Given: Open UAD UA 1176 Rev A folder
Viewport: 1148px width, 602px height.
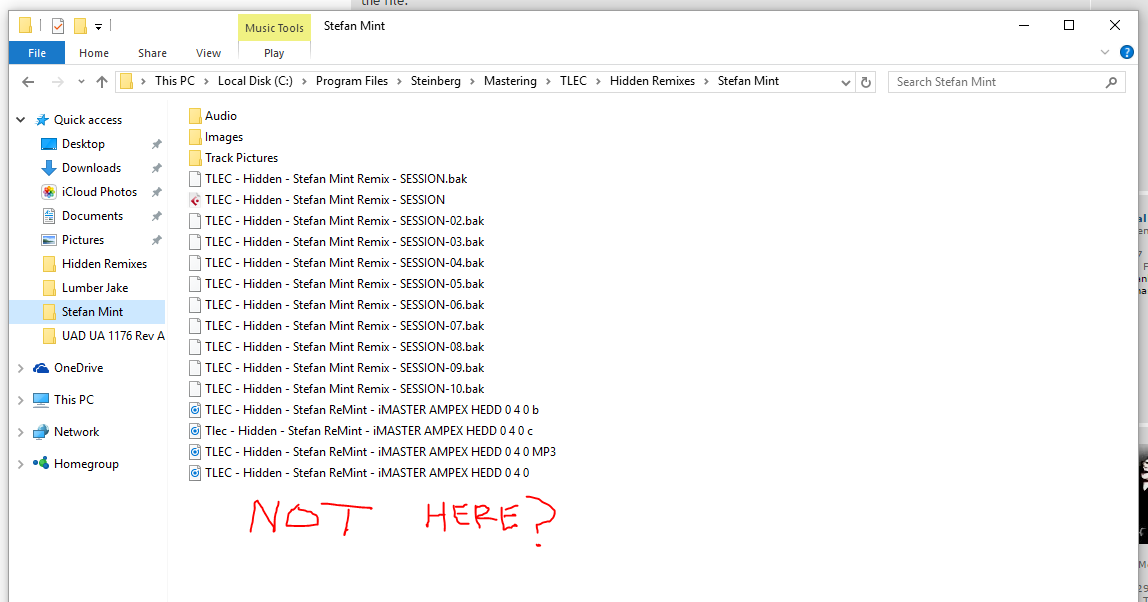Looking at the screenshot, I should pos(113,335).
